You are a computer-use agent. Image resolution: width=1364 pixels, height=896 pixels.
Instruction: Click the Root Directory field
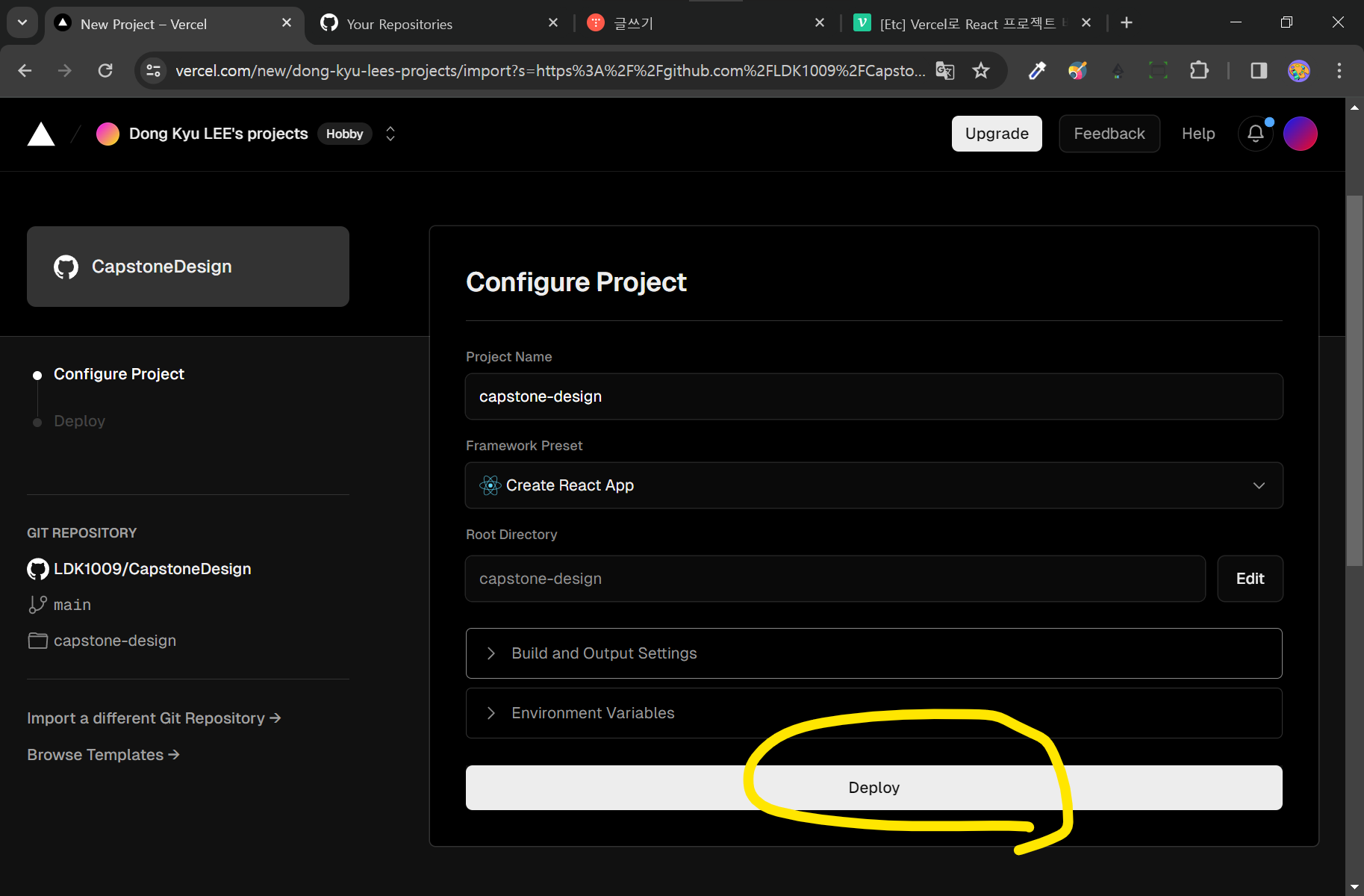835,579
